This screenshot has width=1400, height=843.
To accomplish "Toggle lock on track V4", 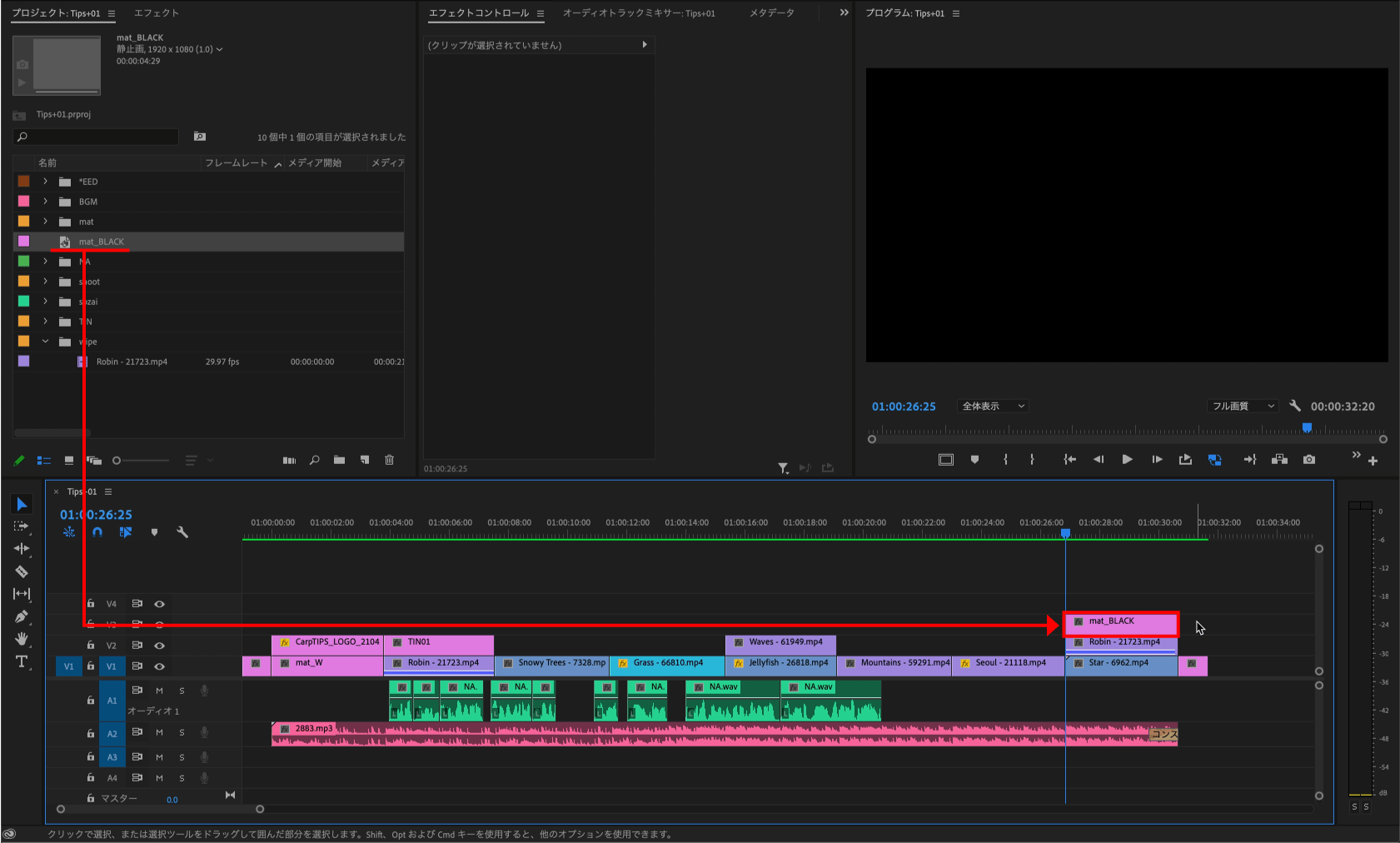I will 91,603.
